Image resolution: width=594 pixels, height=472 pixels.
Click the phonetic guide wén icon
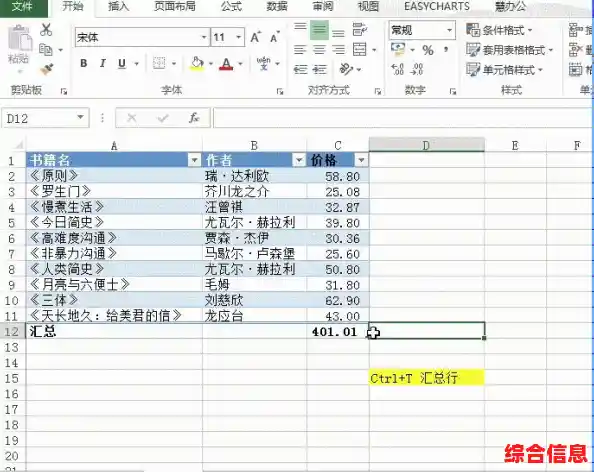pos(264,63)
